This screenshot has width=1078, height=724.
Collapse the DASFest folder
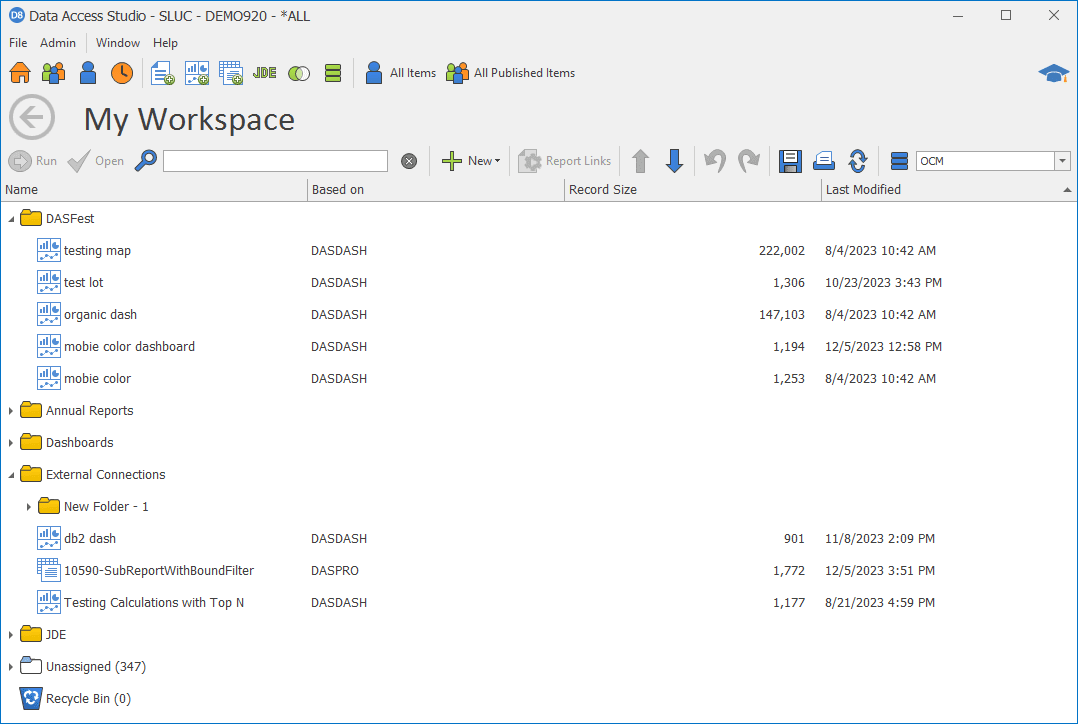pos(12,219)
